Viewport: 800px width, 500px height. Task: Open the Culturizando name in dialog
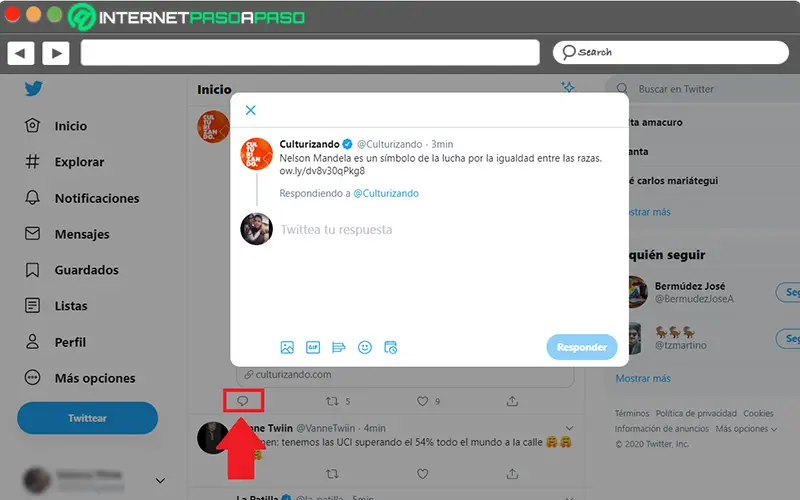click(309, 144)
